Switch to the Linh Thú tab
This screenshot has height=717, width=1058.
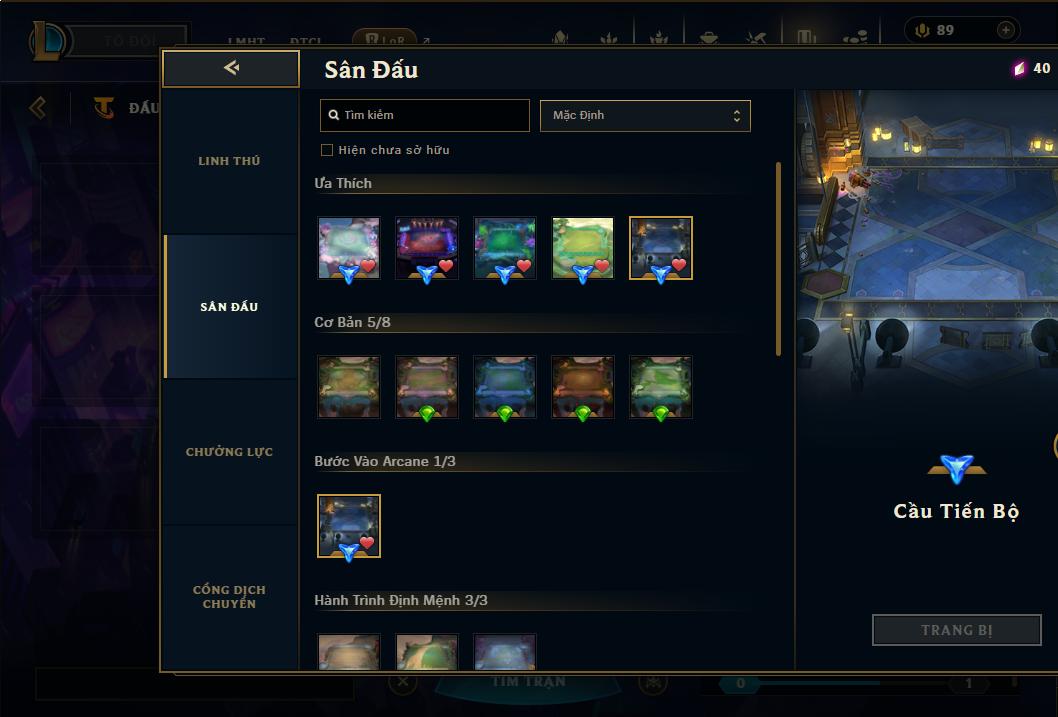click(229, 161)
